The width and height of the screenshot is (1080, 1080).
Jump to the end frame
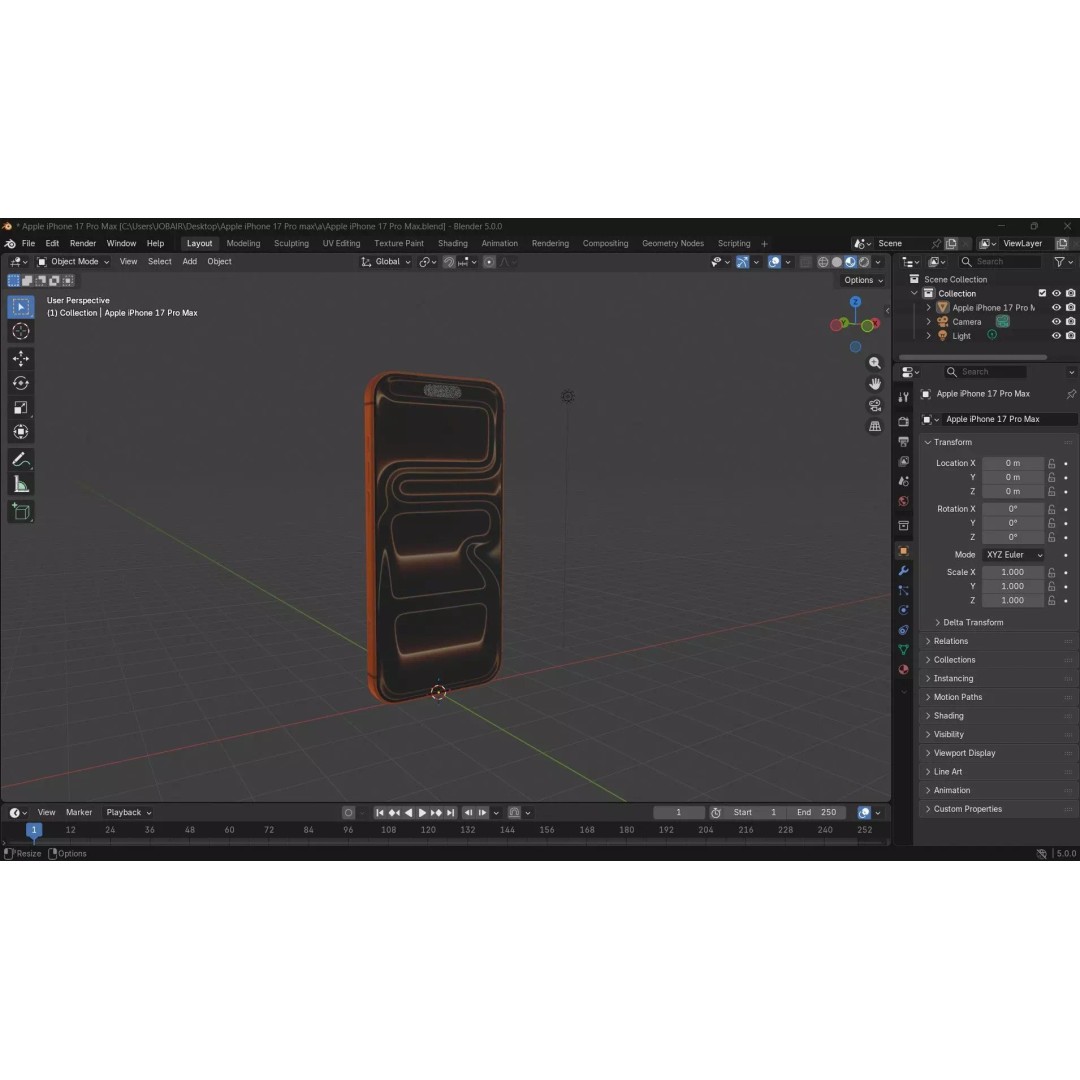pyautogui.click(x=450, y=813)
